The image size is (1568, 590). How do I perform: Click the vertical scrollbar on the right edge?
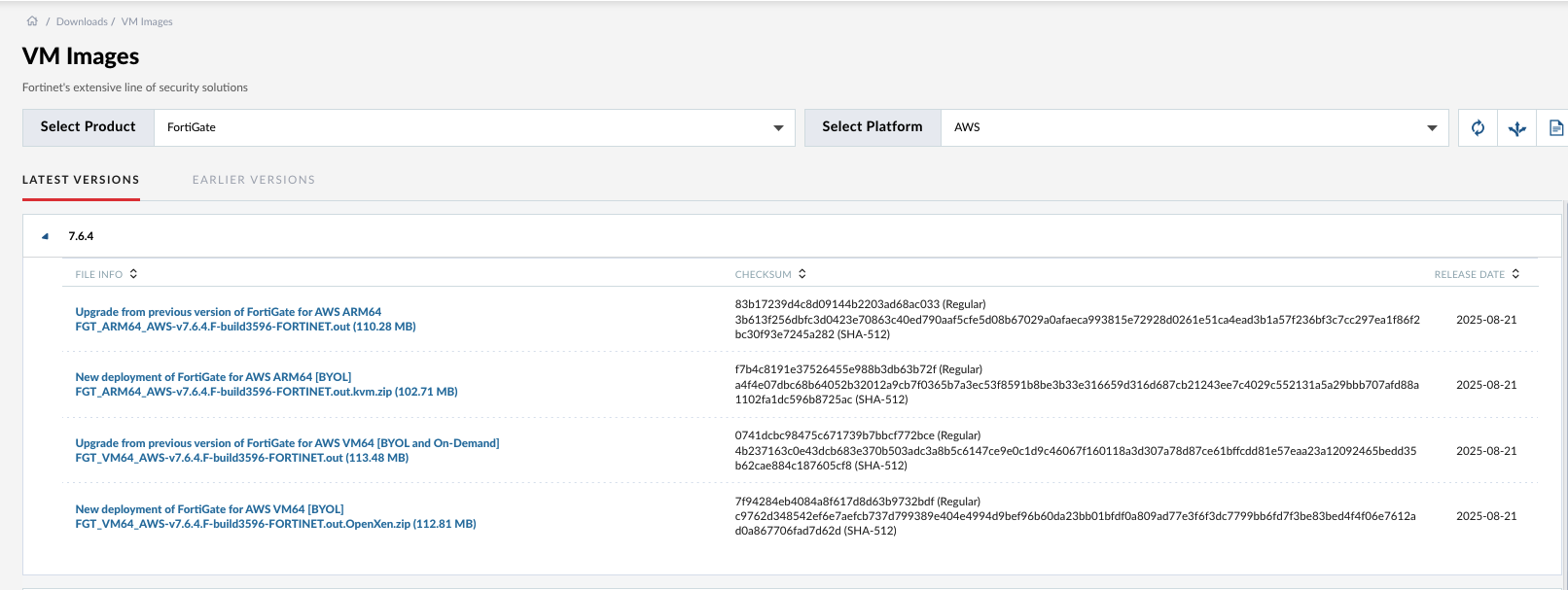[1564, 389]
